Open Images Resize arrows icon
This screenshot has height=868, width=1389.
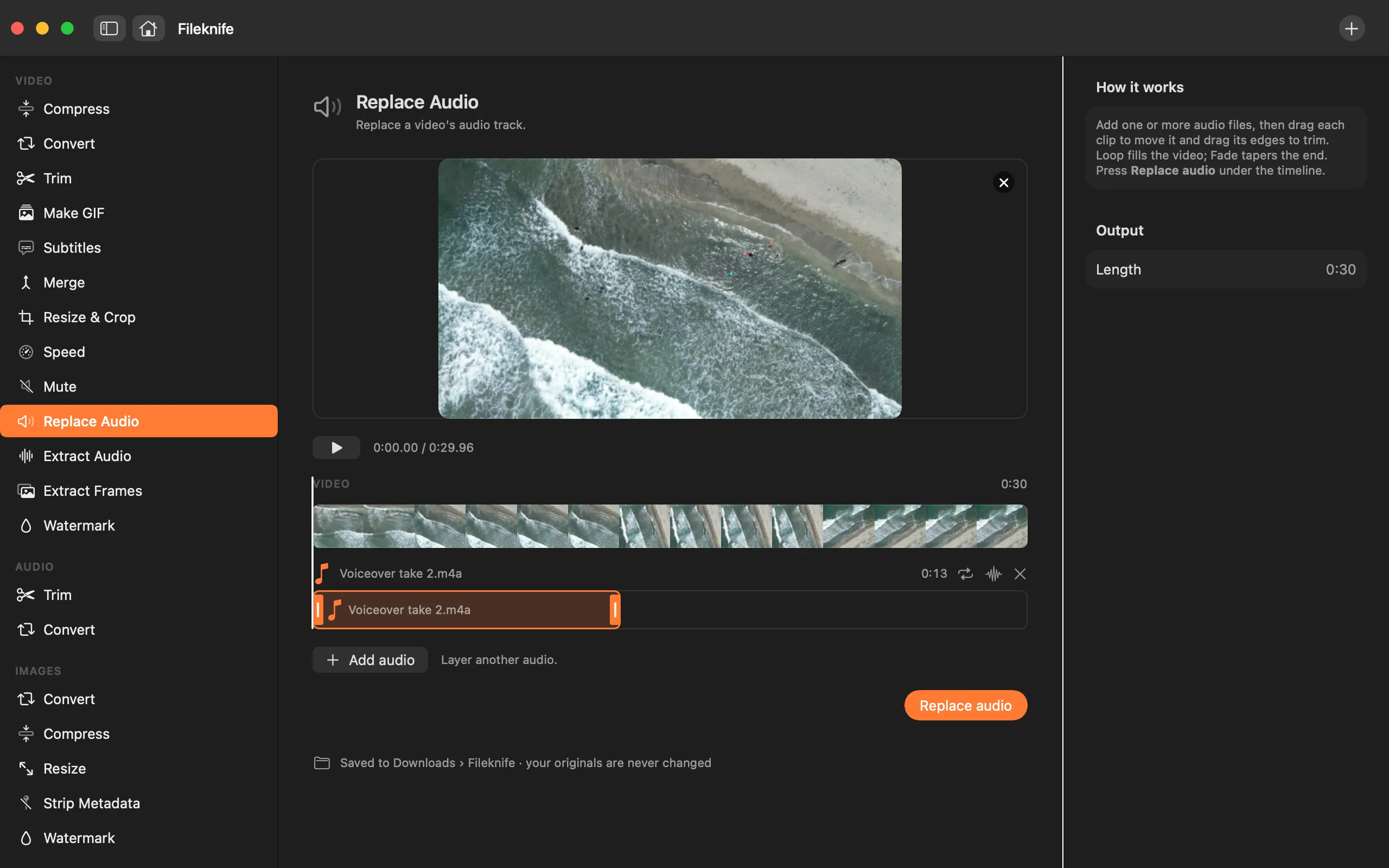pos(26,768)
